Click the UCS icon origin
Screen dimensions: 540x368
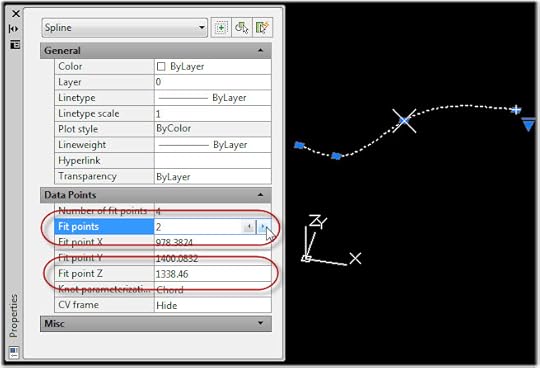pyautogui.click(x=306, y=258)
